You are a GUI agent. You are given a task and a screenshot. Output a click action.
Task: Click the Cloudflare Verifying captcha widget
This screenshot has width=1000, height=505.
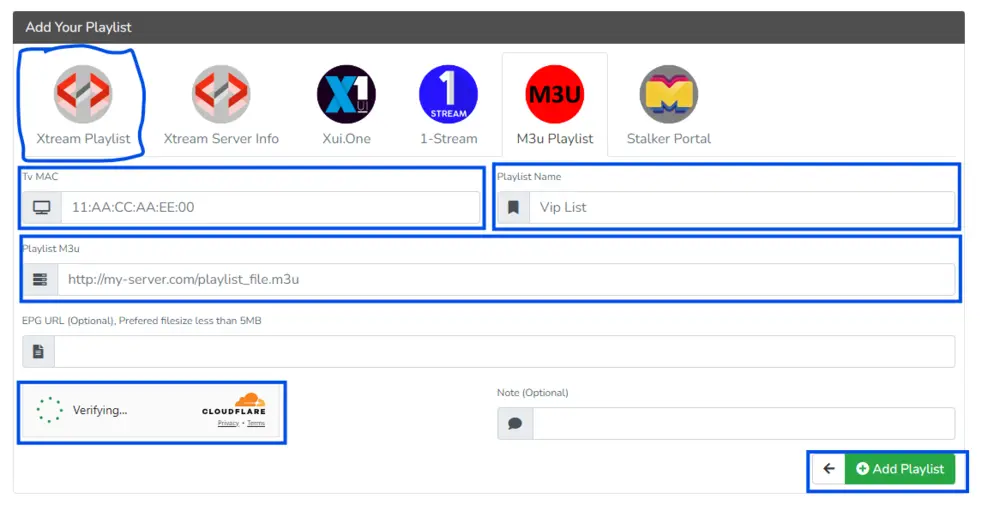point(100,411)
